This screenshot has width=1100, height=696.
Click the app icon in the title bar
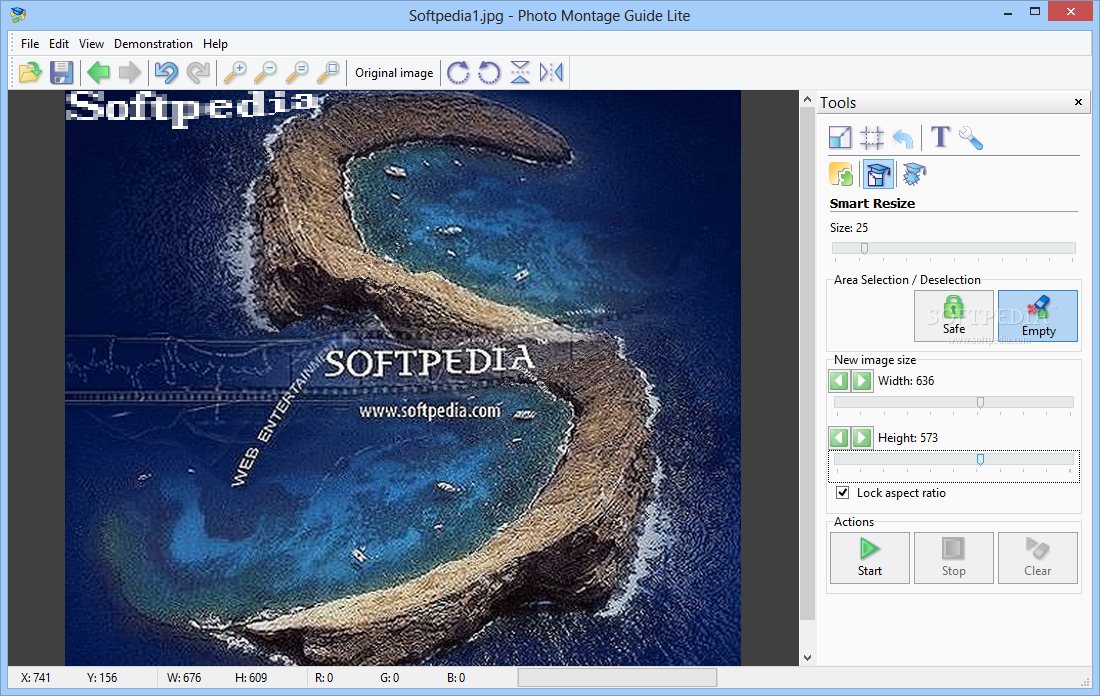(x=18, y=14)
